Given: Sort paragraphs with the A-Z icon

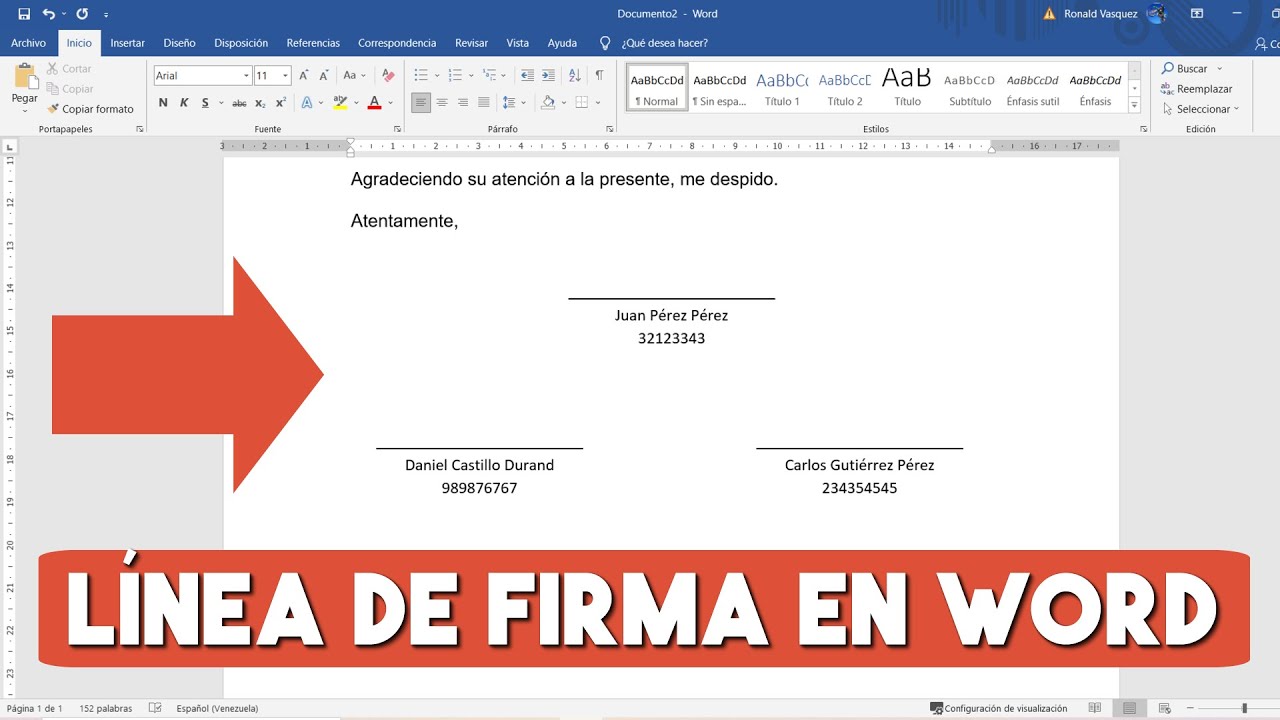Looking at the screenshot, I should 574,76.
